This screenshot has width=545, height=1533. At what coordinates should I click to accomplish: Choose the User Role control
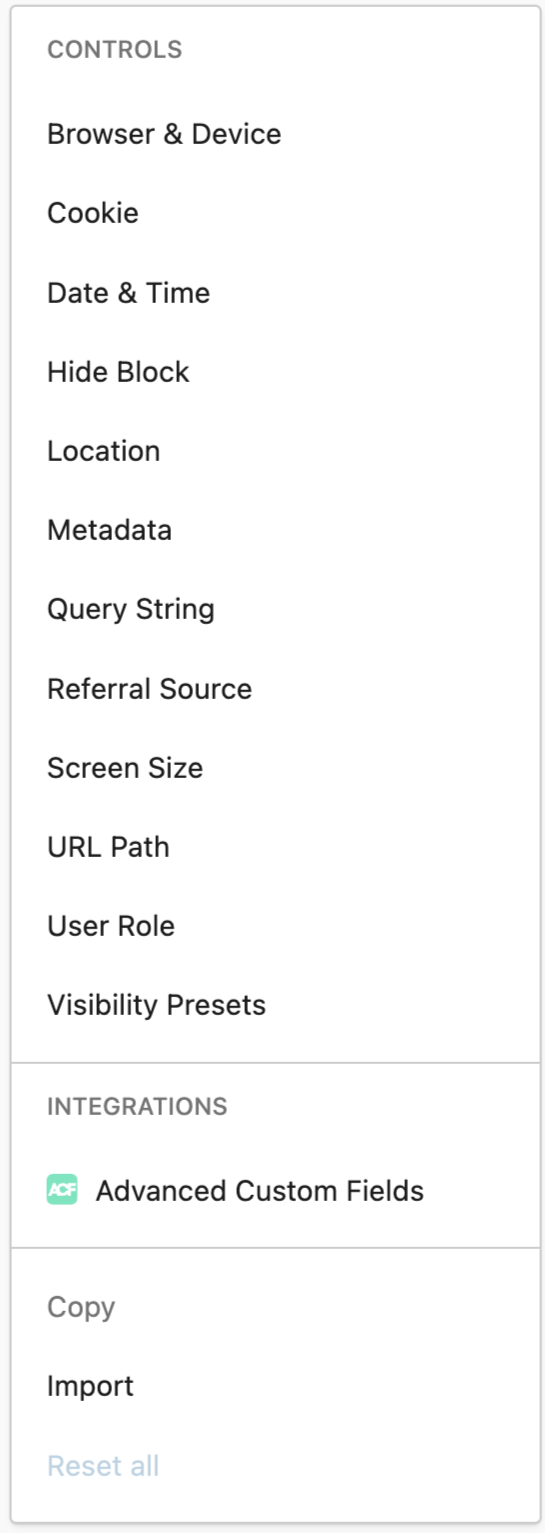(x=275, y=926)
